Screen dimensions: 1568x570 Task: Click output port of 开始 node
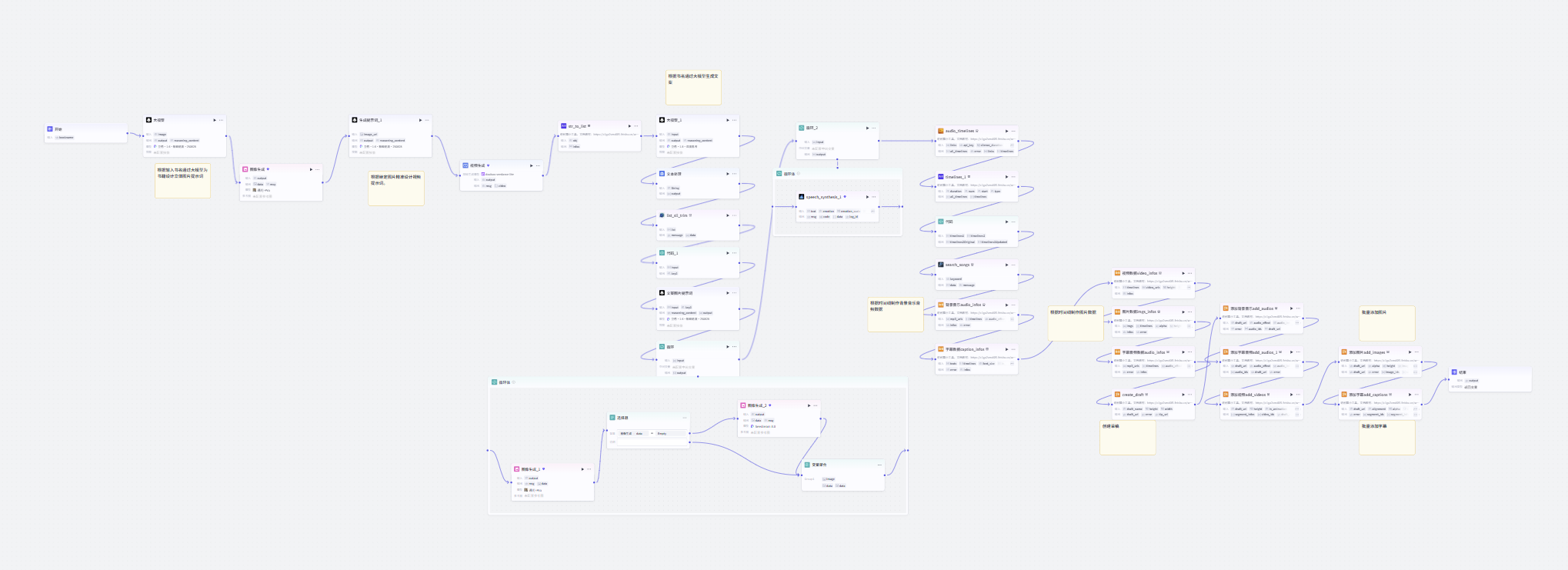pyautogui.click(x=128, y=133)
